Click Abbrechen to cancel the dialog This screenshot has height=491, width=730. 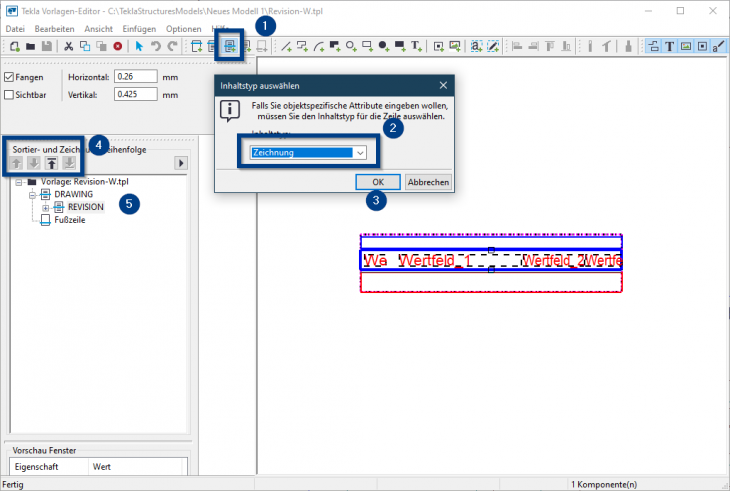point(428,182)
